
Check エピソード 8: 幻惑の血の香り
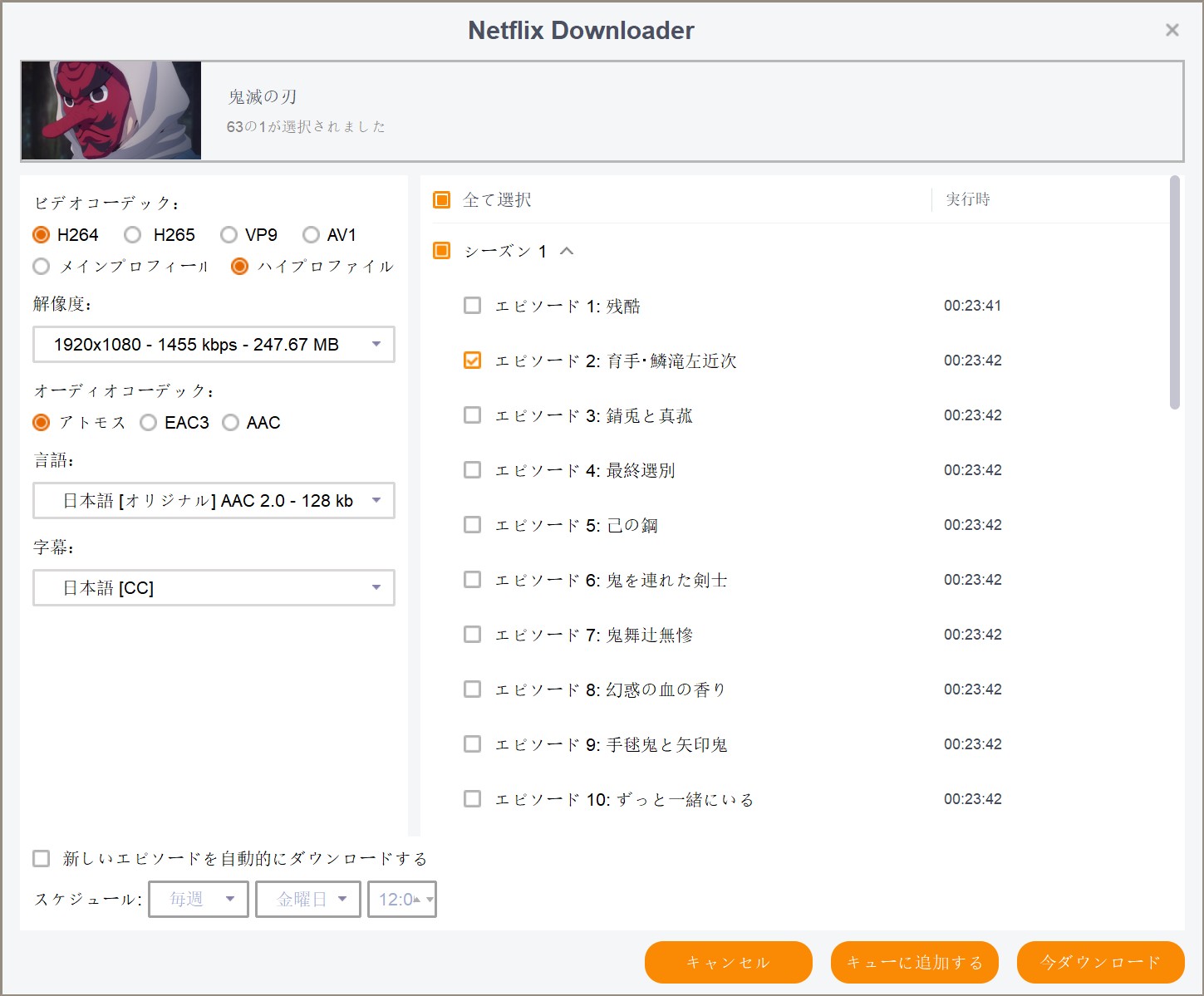pyautogui.click(x=472, y=689)
